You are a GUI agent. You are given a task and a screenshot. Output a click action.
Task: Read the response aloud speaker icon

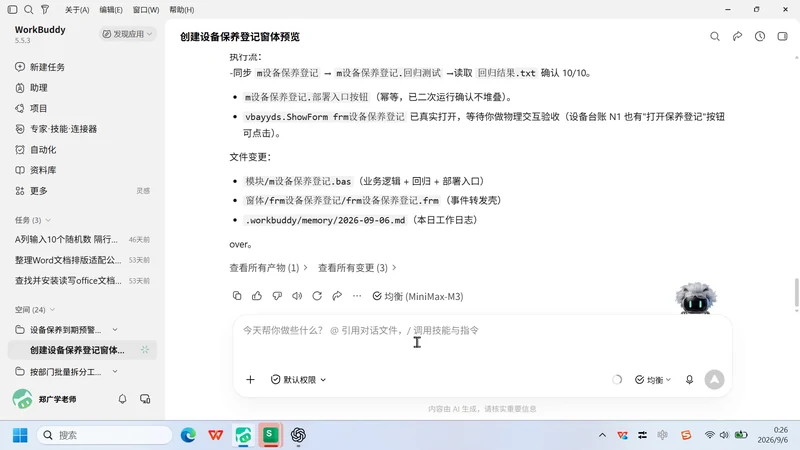pos(297,296)
